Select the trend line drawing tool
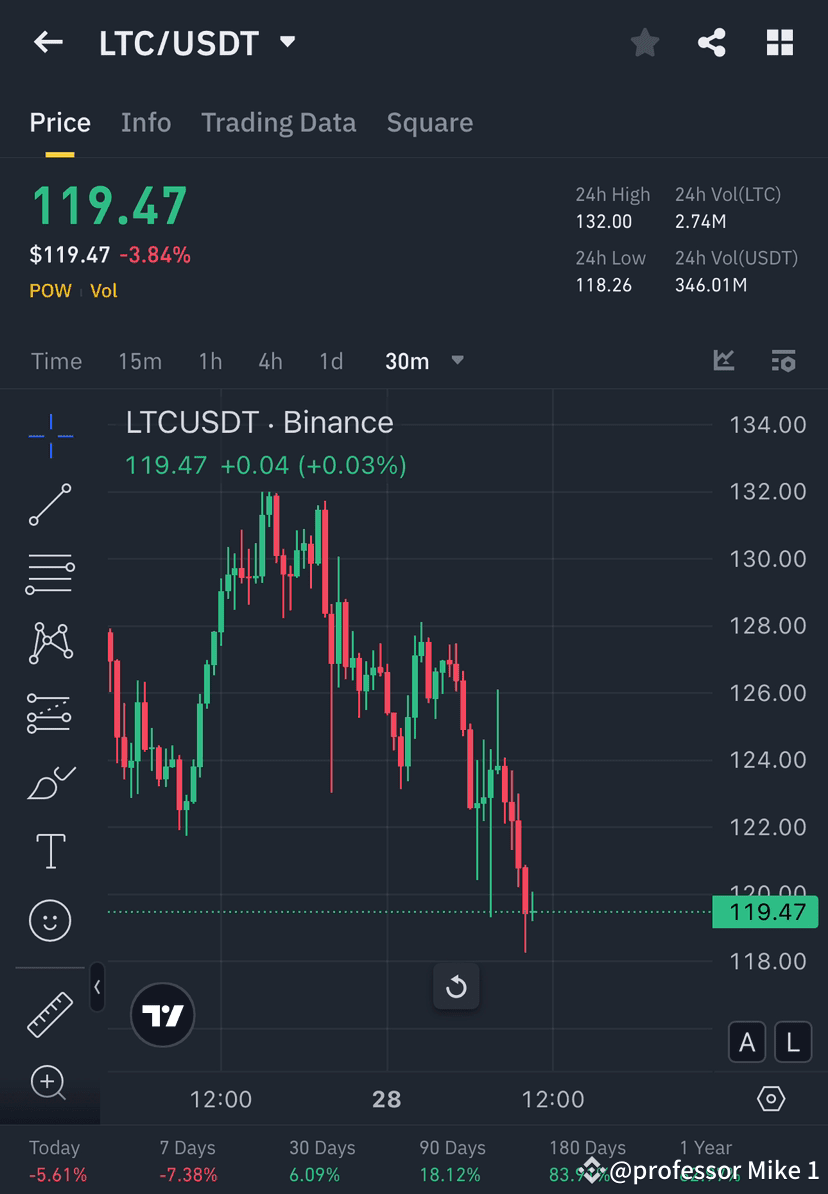Image resolution: width=828 pixels, height=1194 pixels. pos(50,504)
